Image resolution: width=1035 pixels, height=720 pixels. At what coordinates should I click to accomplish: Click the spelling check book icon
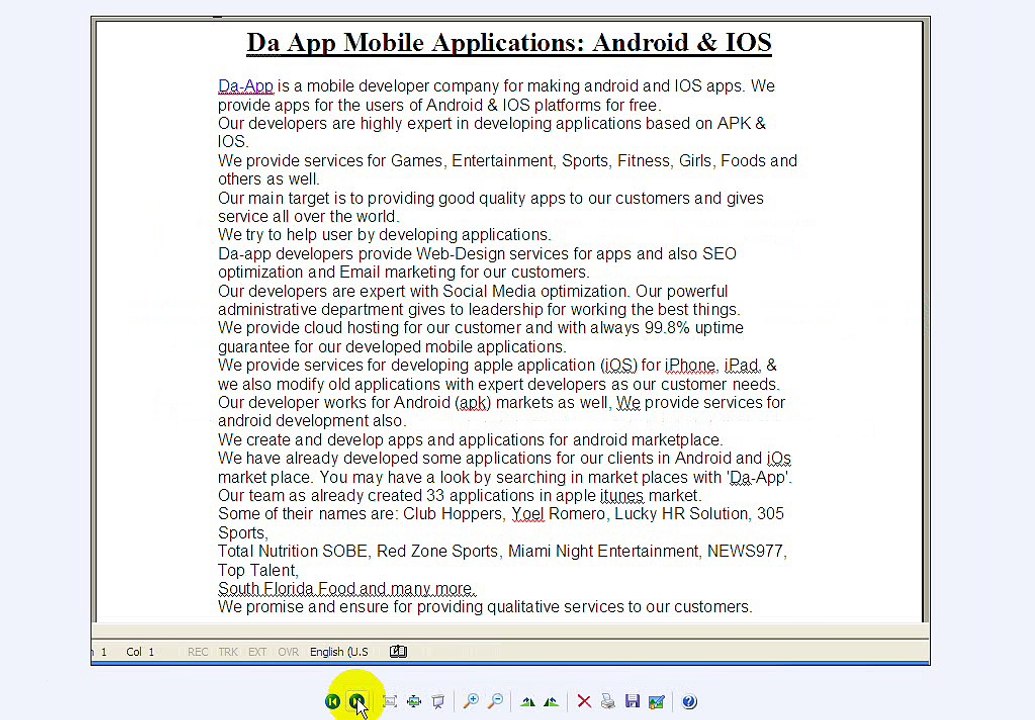pyautogui.click(x=398, y=652)
